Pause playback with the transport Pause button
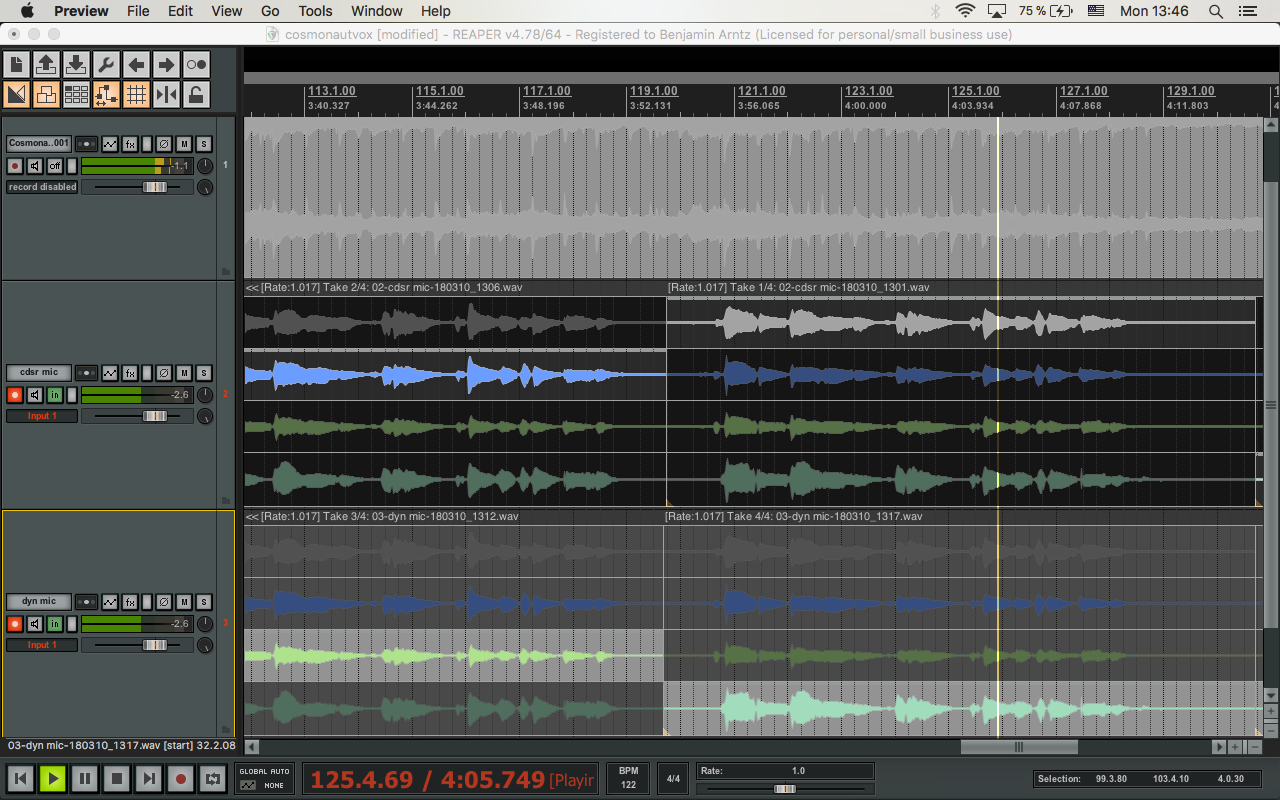Viewport: 1280px width, 800px height. point(84,778)
